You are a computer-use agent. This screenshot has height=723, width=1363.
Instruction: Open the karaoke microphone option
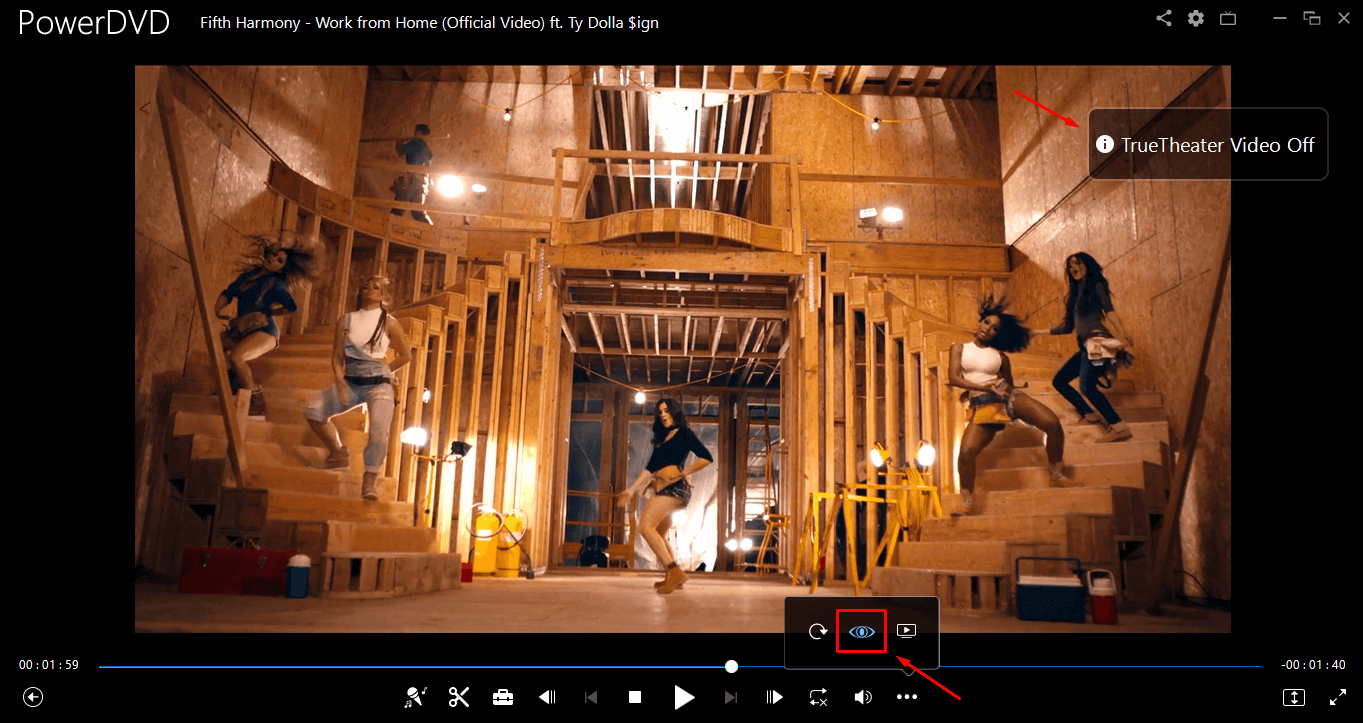coord(415,697)
